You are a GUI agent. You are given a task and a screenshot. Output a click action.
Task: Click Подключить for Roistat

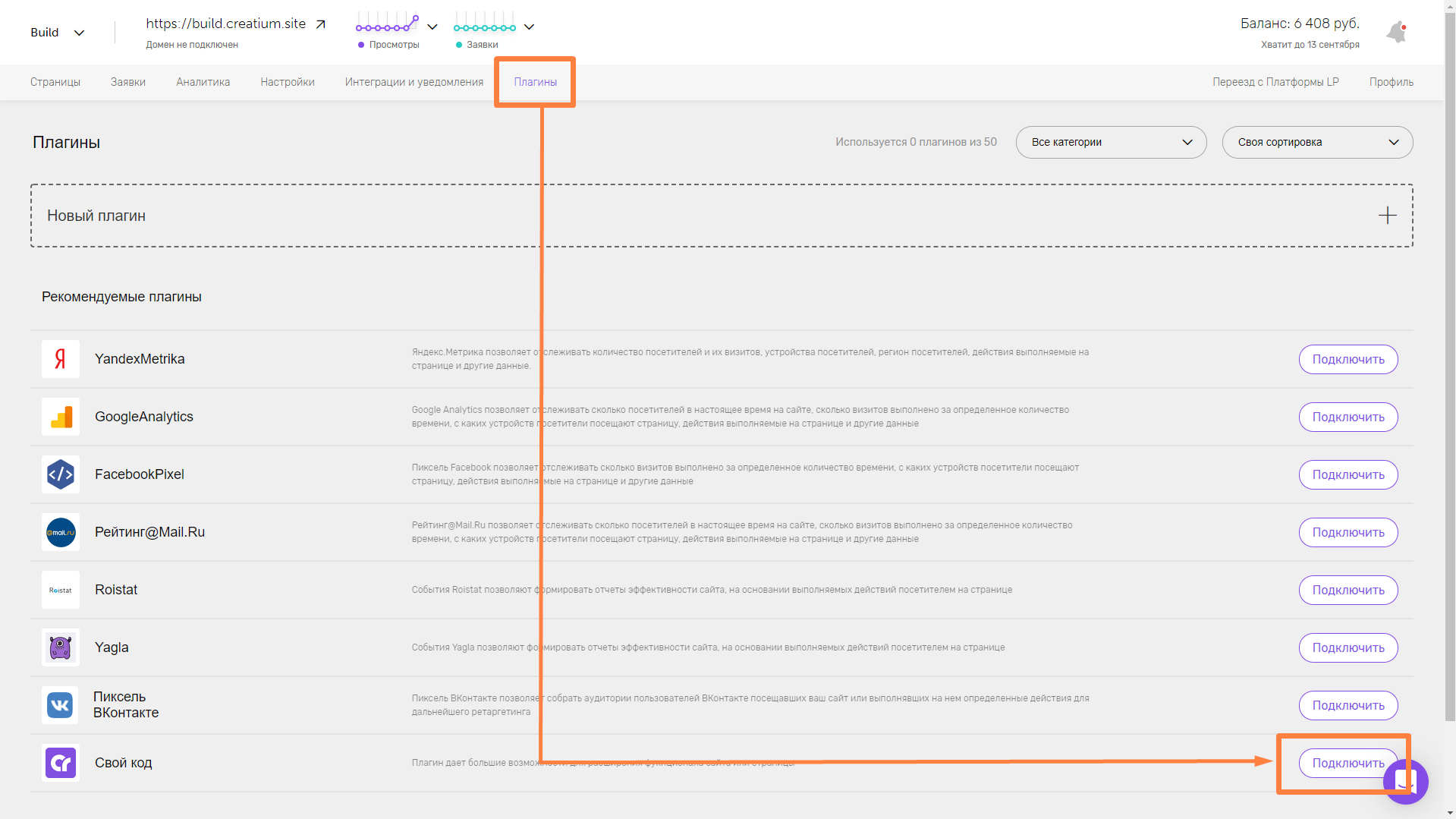click(x=1348, y=590)
